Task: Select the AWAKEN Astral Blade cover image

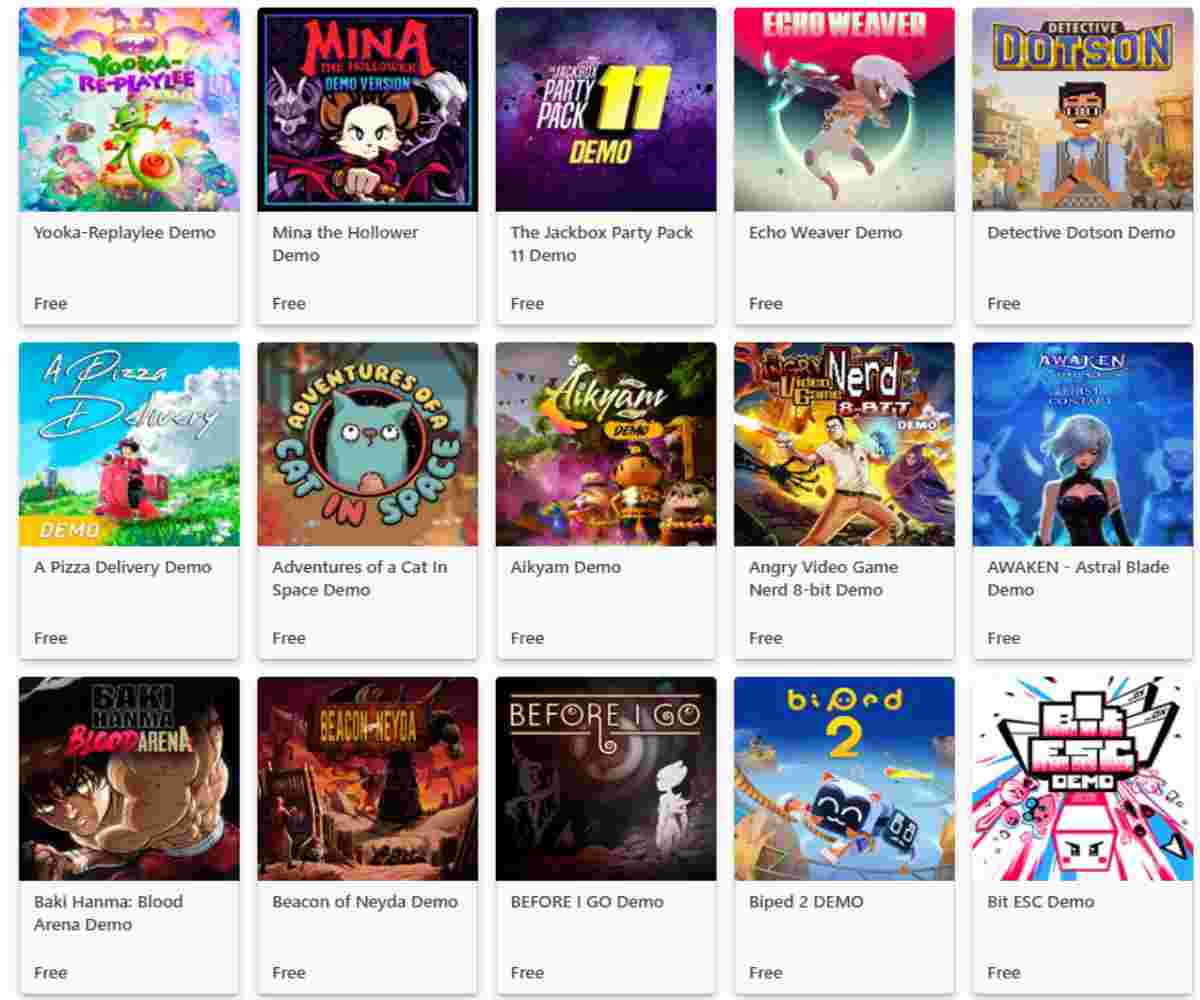Action: (1082, 444)
